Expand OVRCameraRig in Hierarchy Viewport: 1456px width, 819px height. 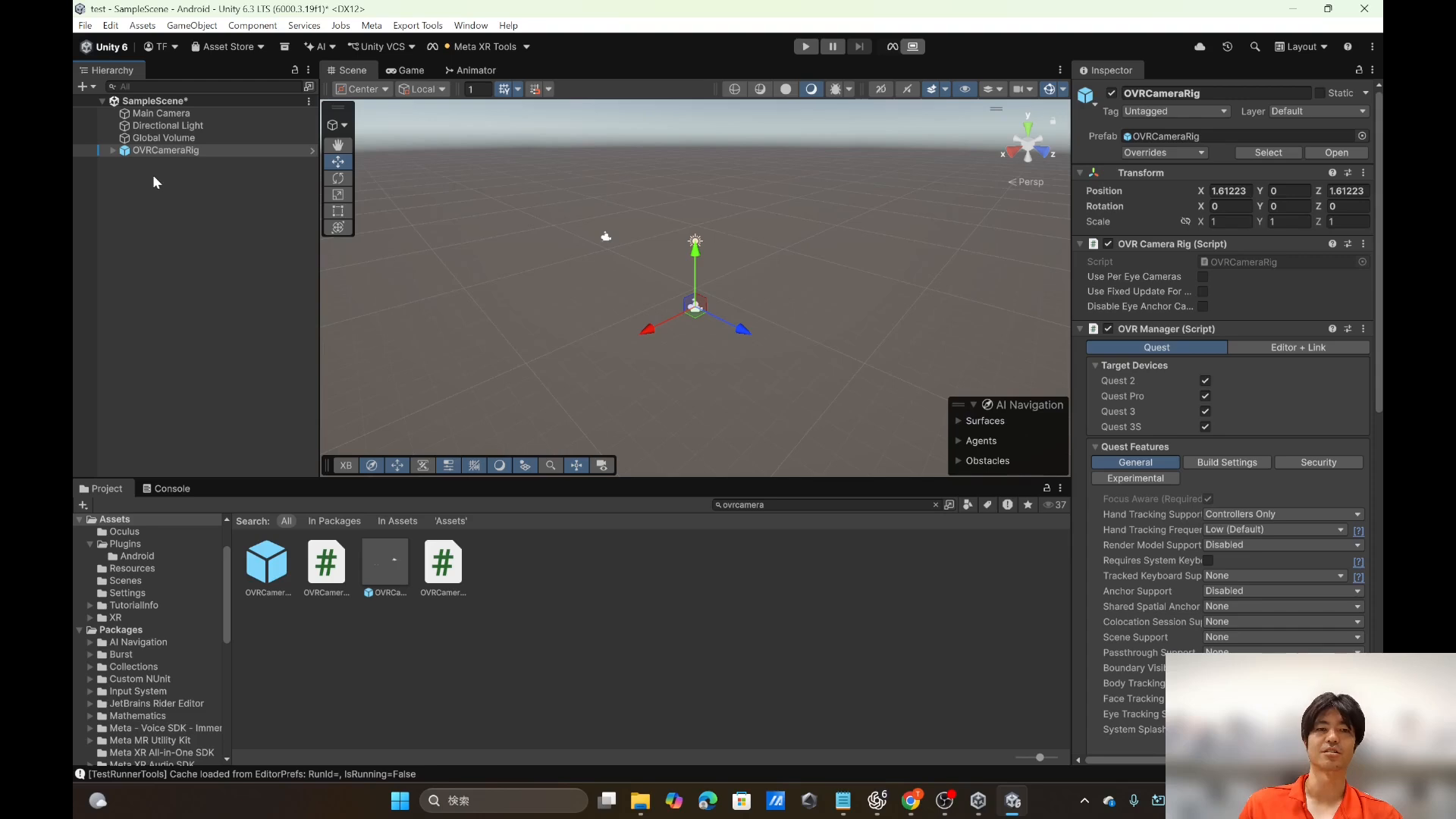pos(113,151)
